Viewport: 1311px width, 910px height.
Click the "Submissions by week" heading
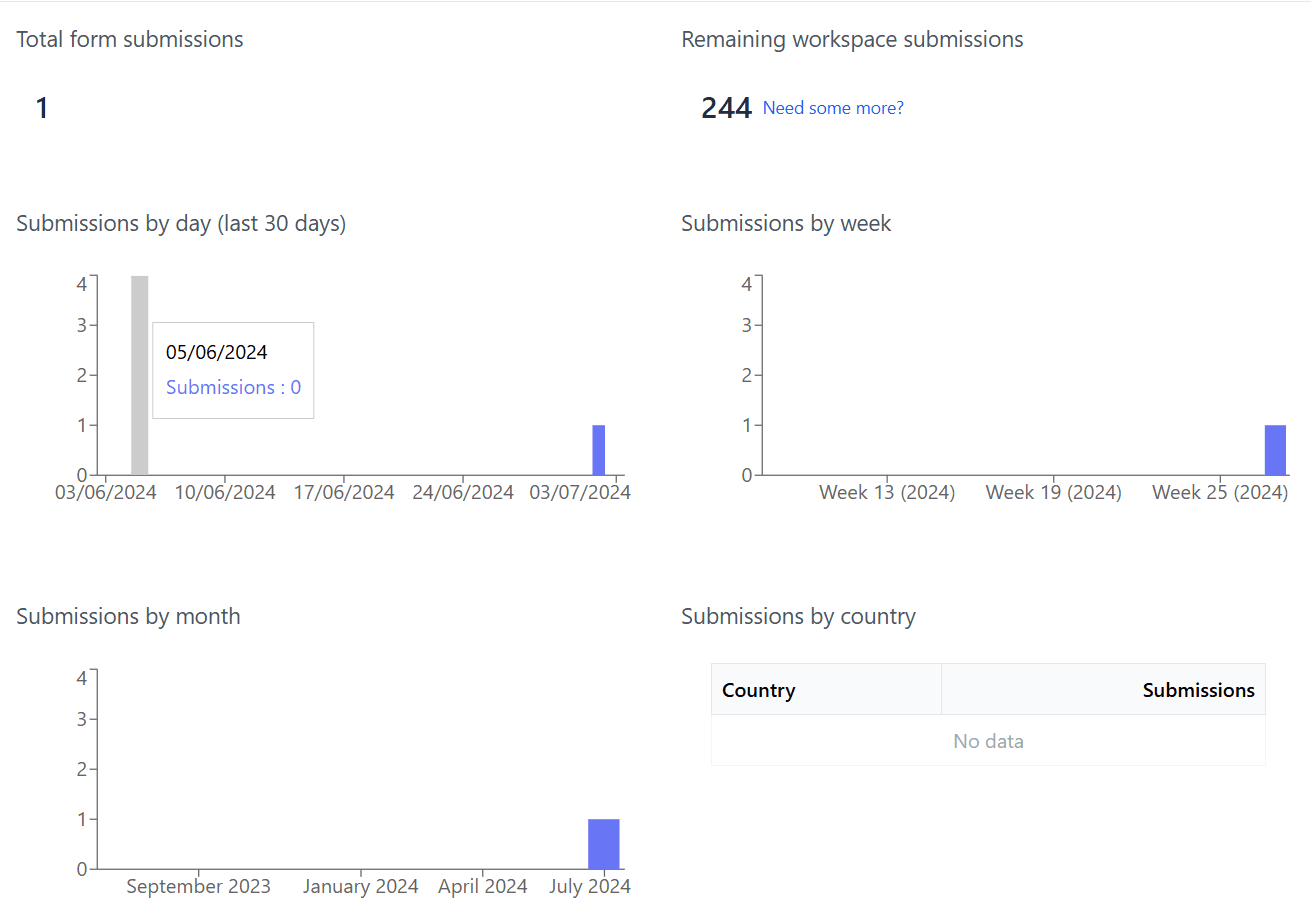point(786,224)
